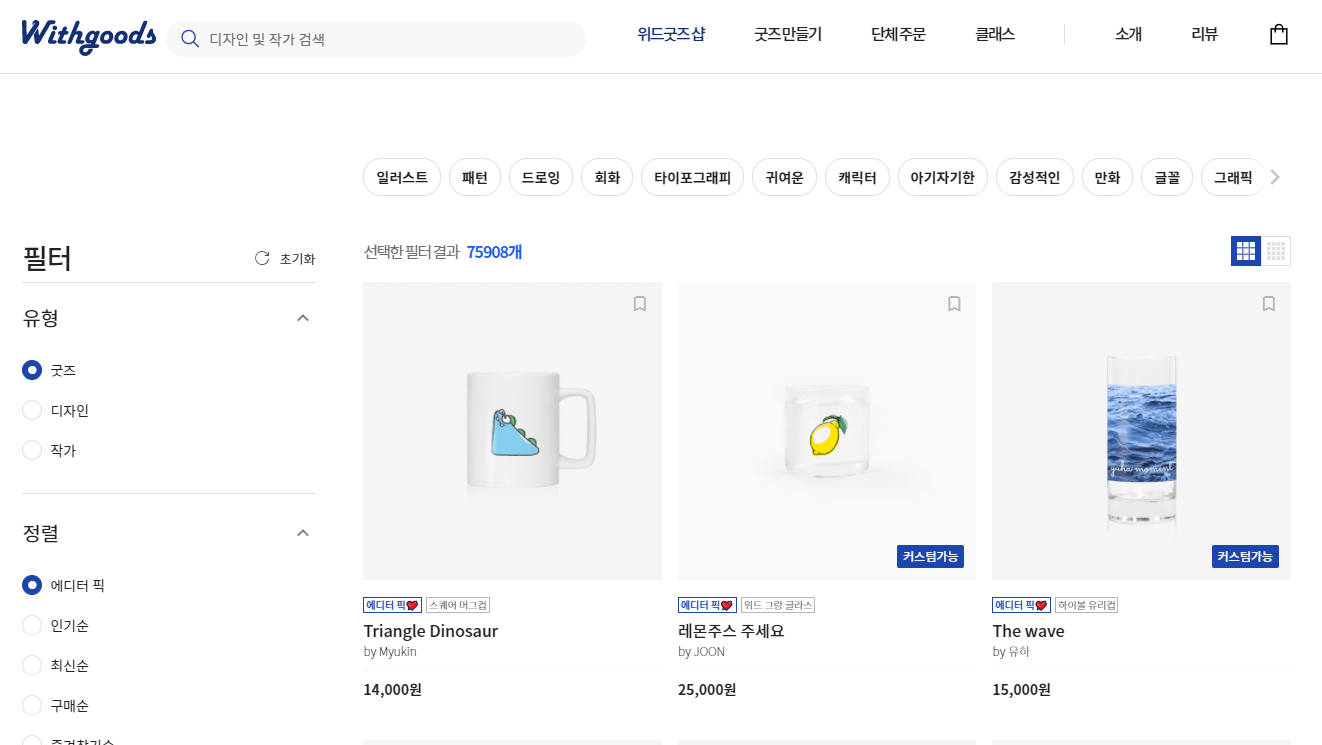The height and width of the screenshot is (745, 1322).
Task: Filter by 타이포그래피 tag
Action: click(x=692, y=177)
